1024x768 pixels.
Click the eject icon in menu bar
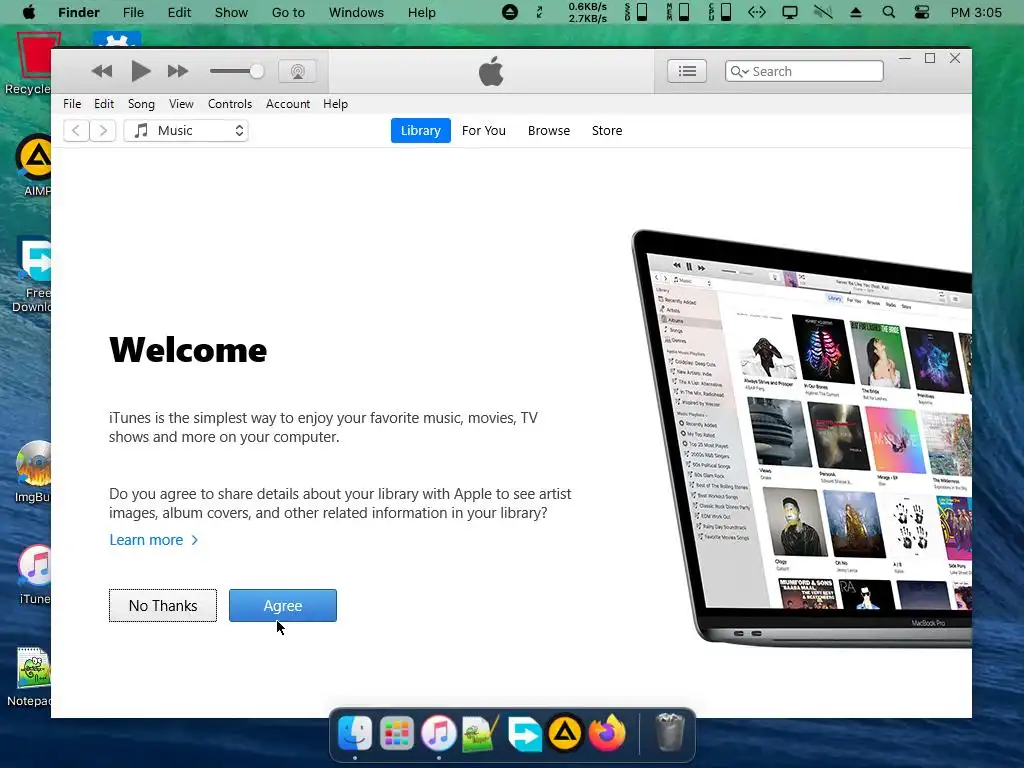(x=856, y=12)
